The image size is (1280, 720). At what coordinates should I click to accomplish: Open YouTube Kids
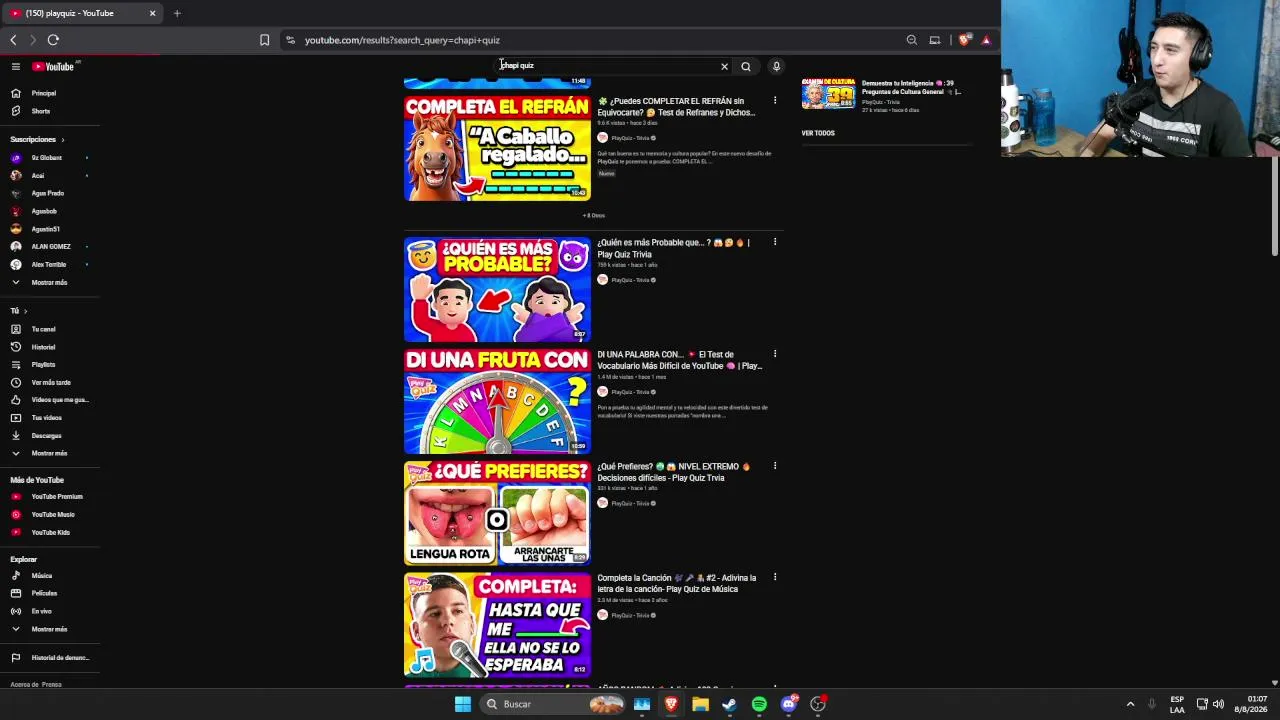[50, 533]
